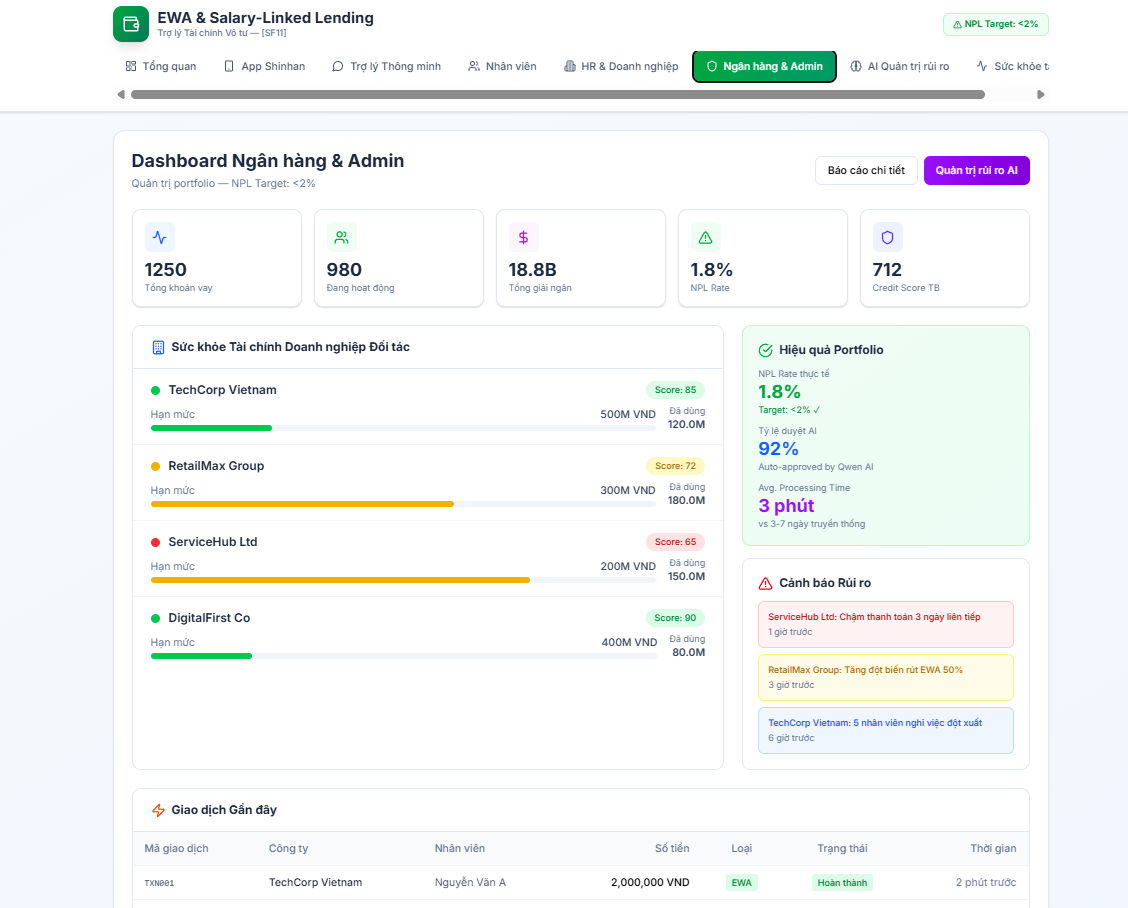
Task: Click the red status dot for ServiceHub Ltd
Action: pos(155,542)
